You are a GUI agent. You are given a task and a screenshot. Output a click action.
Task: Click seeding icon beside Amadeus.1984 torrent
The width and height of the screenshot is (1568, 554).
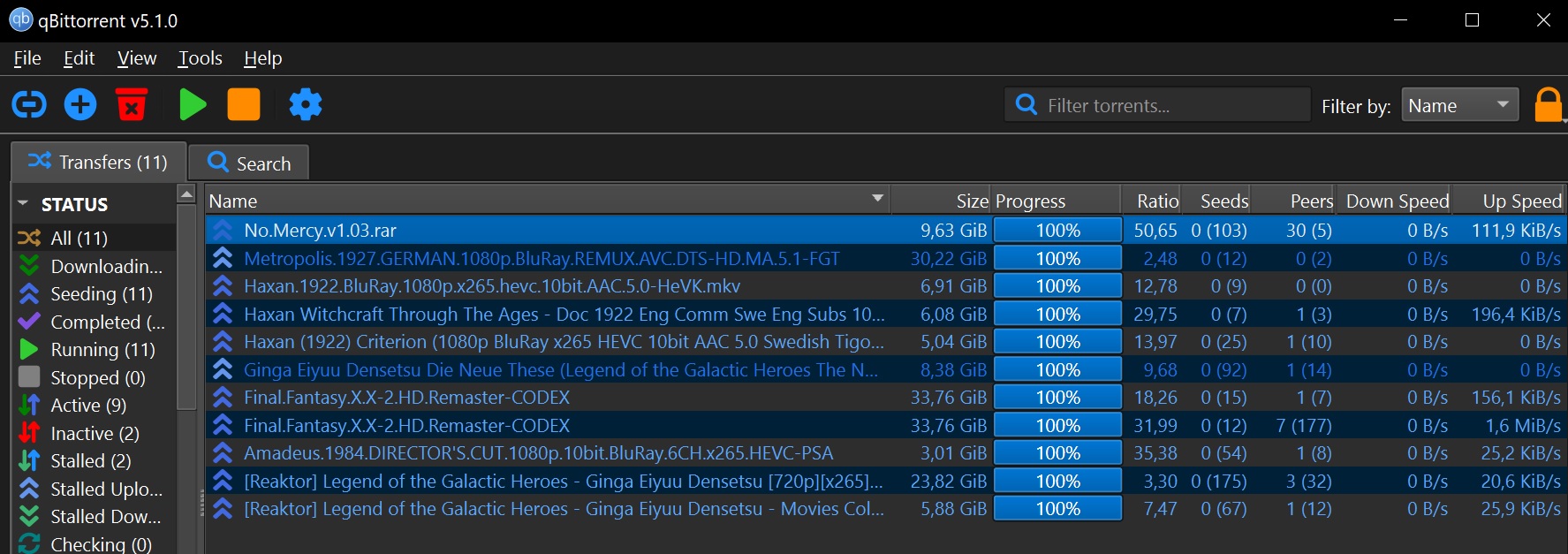pyautogui.click(x=223, y=453)
